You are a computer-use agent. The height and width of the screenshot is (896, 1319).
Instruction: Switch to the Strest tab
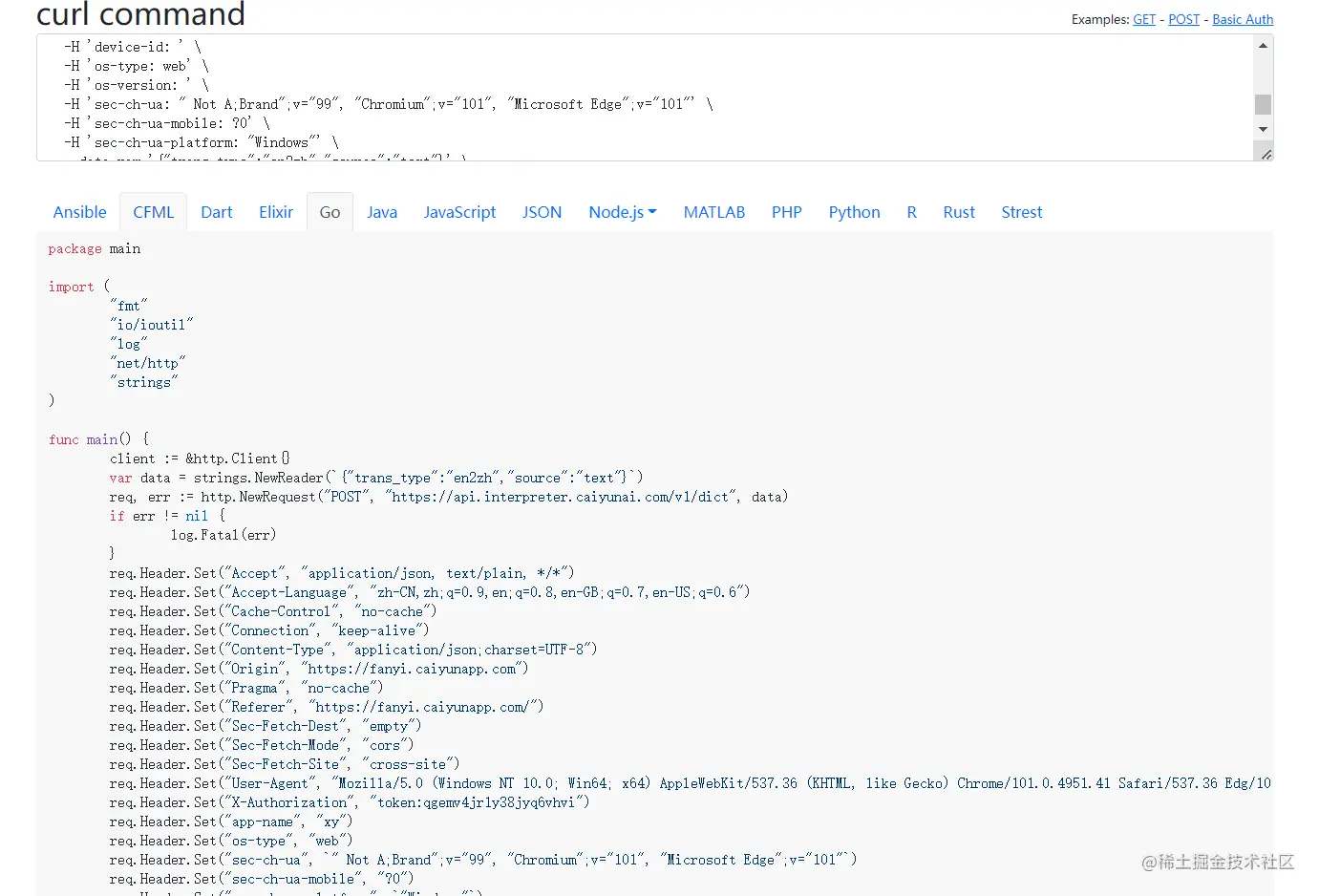click(1021, 212)
